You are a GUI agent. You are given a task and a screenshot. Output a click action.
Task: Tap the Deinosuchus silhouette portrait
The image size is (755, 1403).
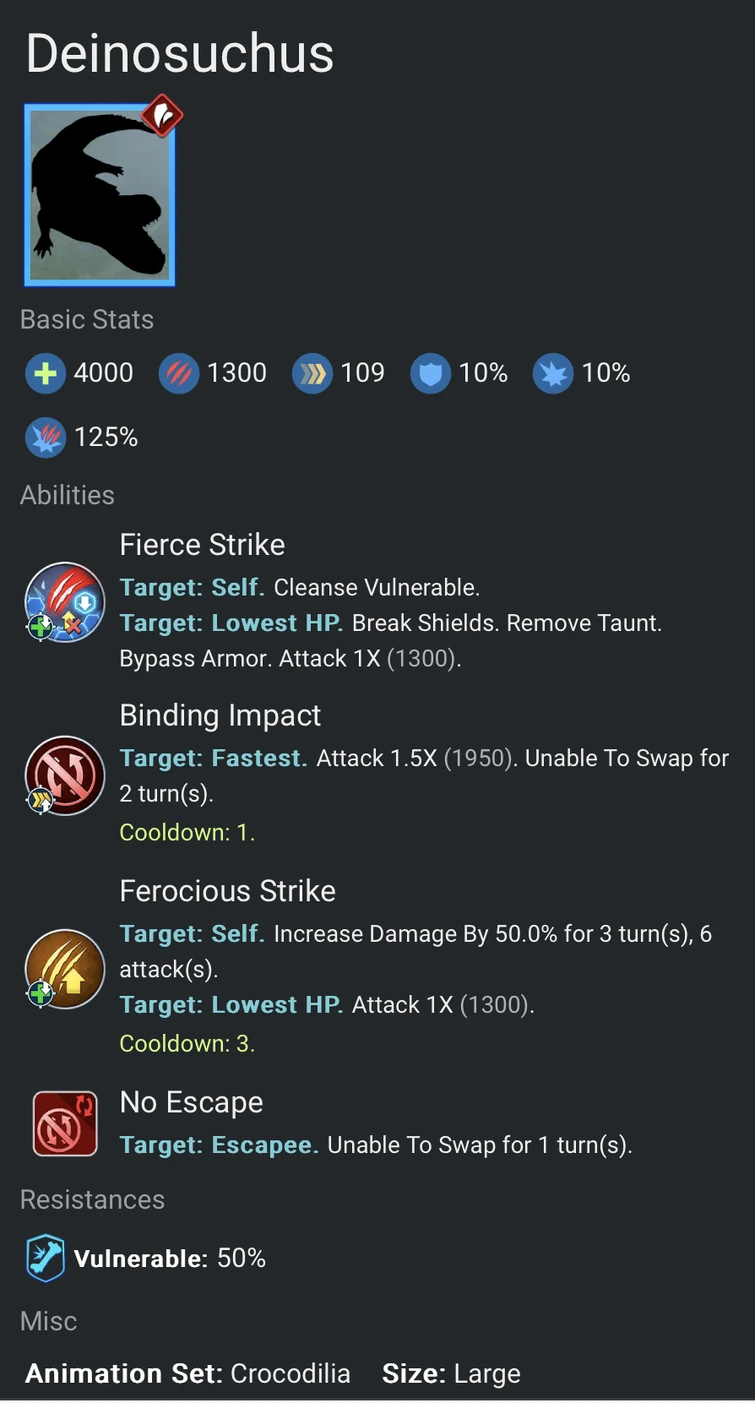pyautogui.click(x=99, y=196)
